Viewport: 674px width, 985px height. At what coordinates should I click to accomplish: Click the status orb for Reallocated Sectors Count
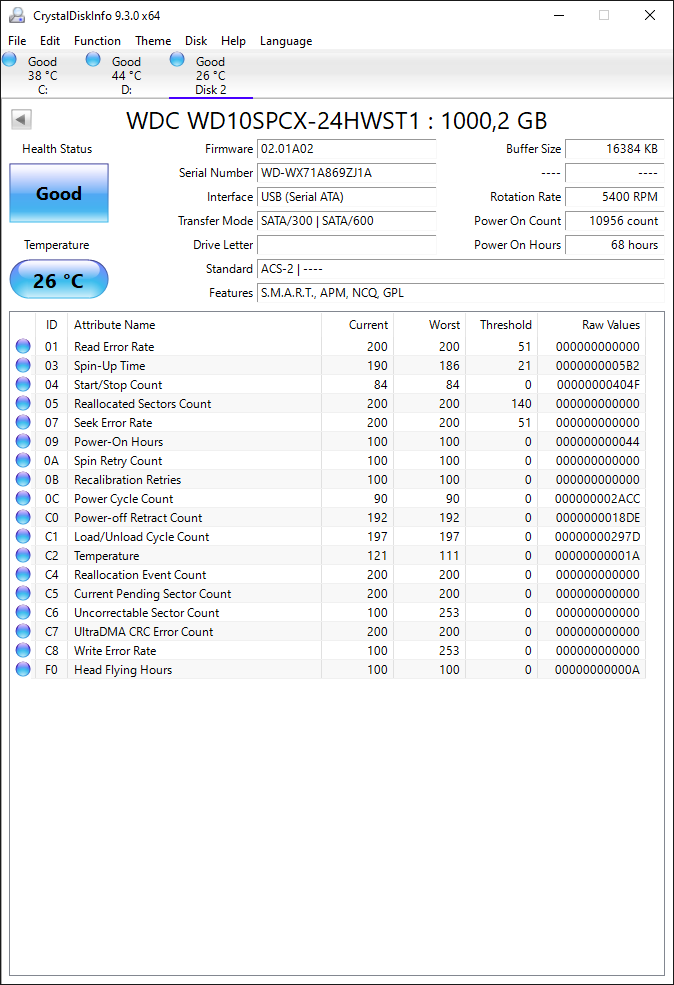23,403
